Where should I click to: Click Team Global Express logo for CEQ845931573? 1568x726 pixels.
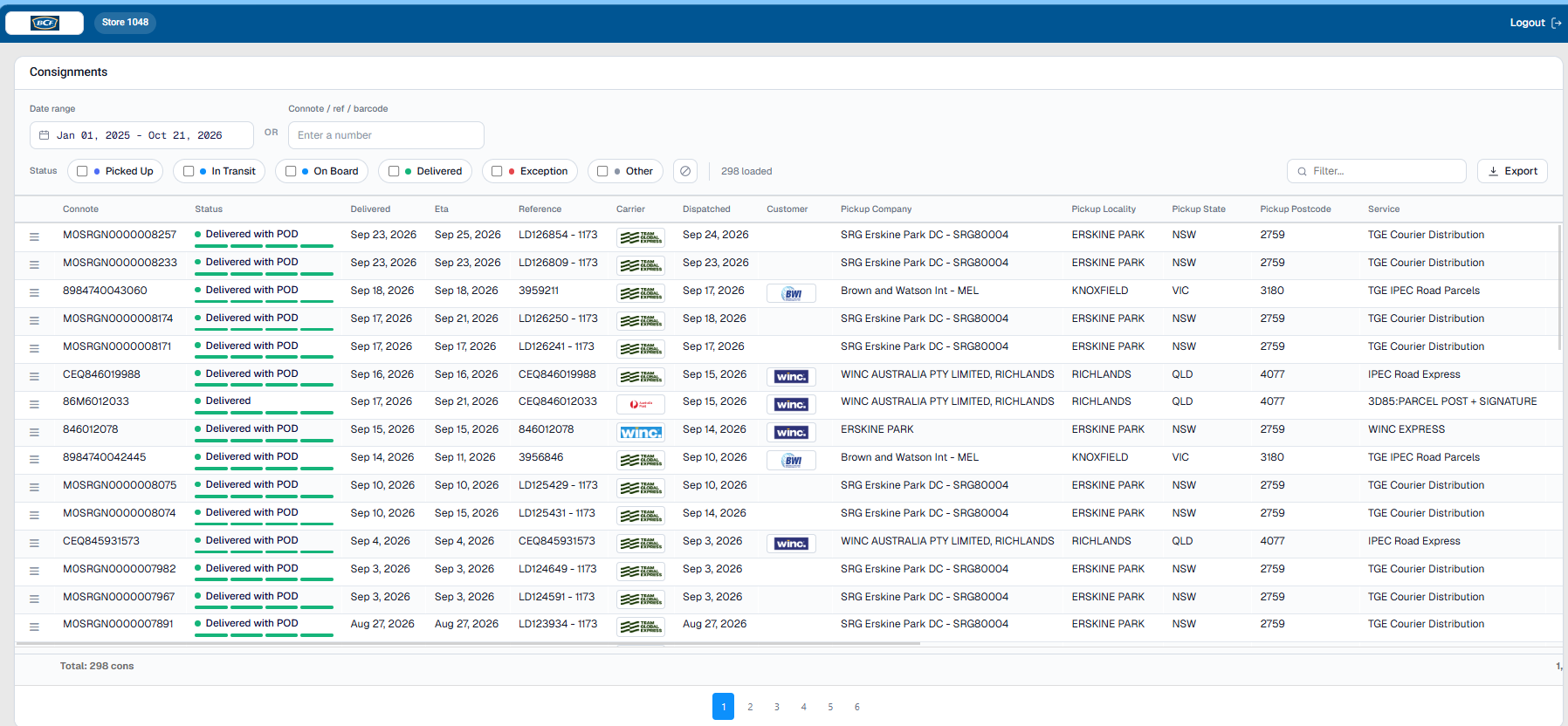click(x=641, y=544)
